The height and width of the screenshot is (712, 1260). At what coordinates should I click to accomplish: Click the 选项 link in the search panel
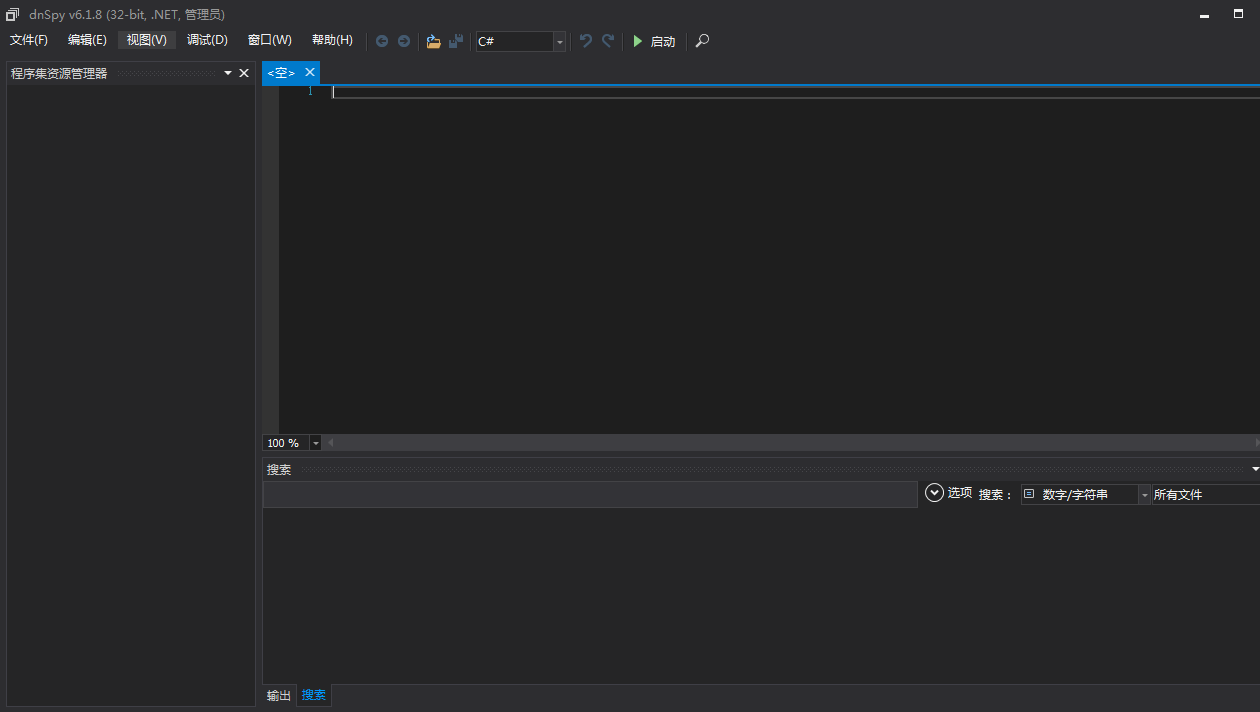coord(960,493)
